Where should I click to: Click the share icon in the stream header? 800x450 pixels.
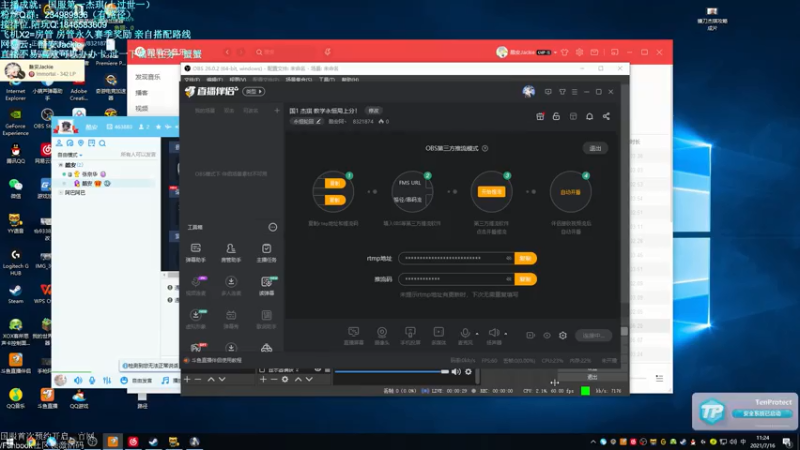click(x=606, y=116)
